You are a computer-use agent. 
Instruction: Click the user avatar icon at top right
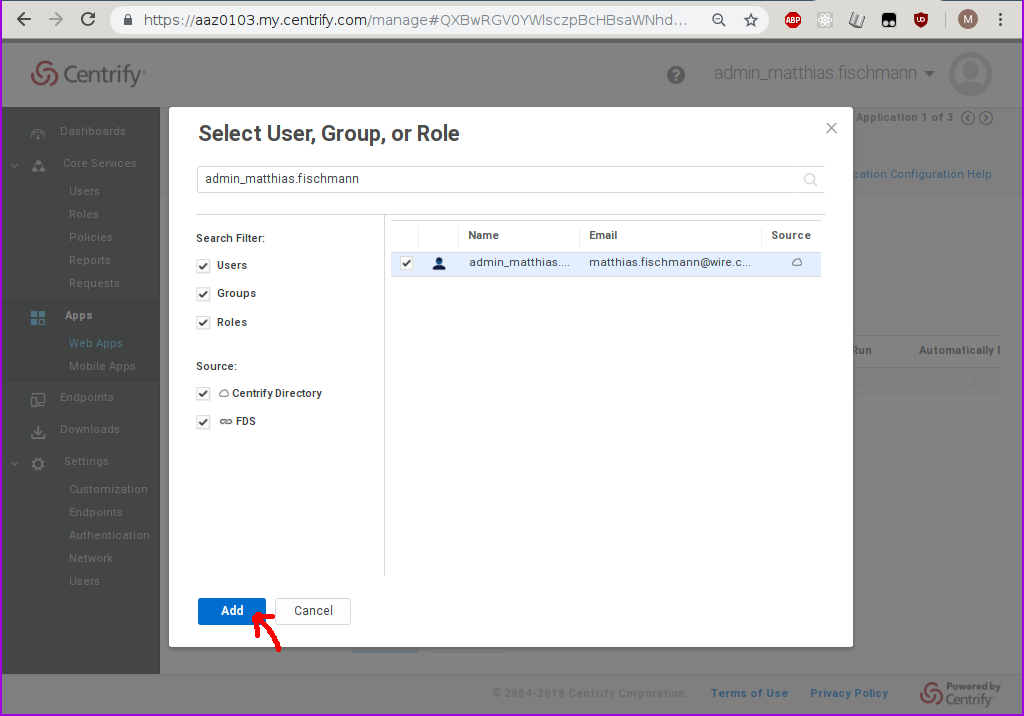970,75
